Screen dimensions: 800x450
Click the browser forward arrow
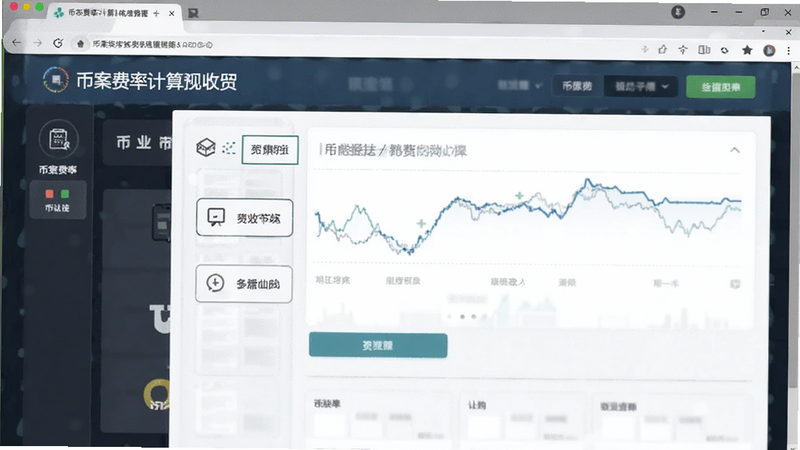click(x=37, y=43)
